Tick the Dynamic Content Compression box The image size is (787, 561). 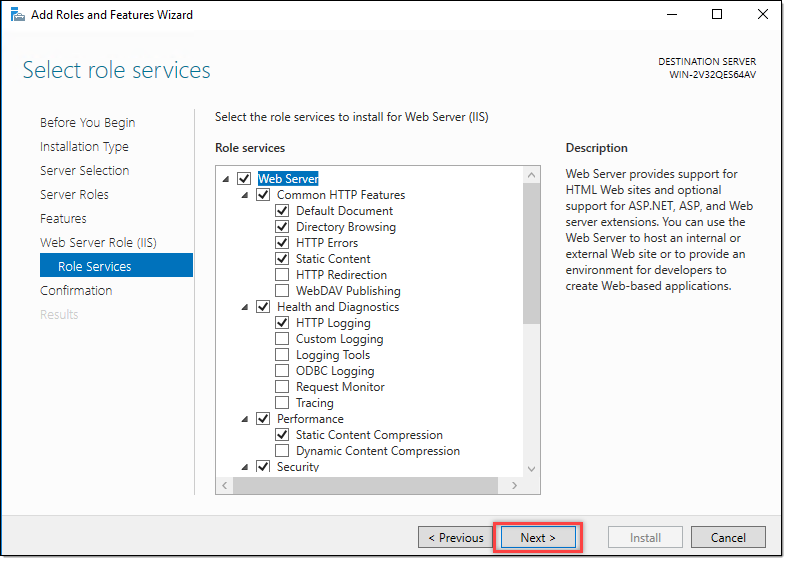click(x=282, y=451)
